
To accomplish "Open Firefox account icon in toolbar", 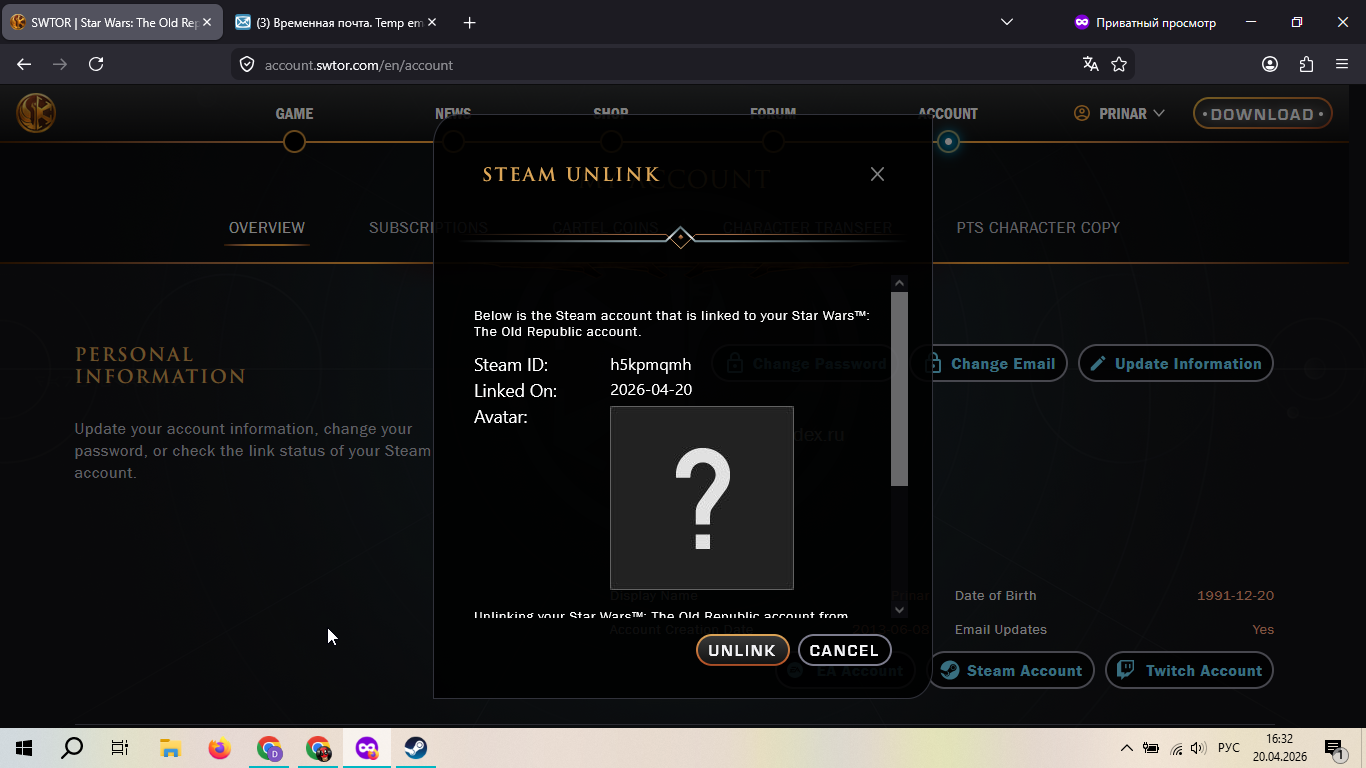I will tap(1270, 64).
